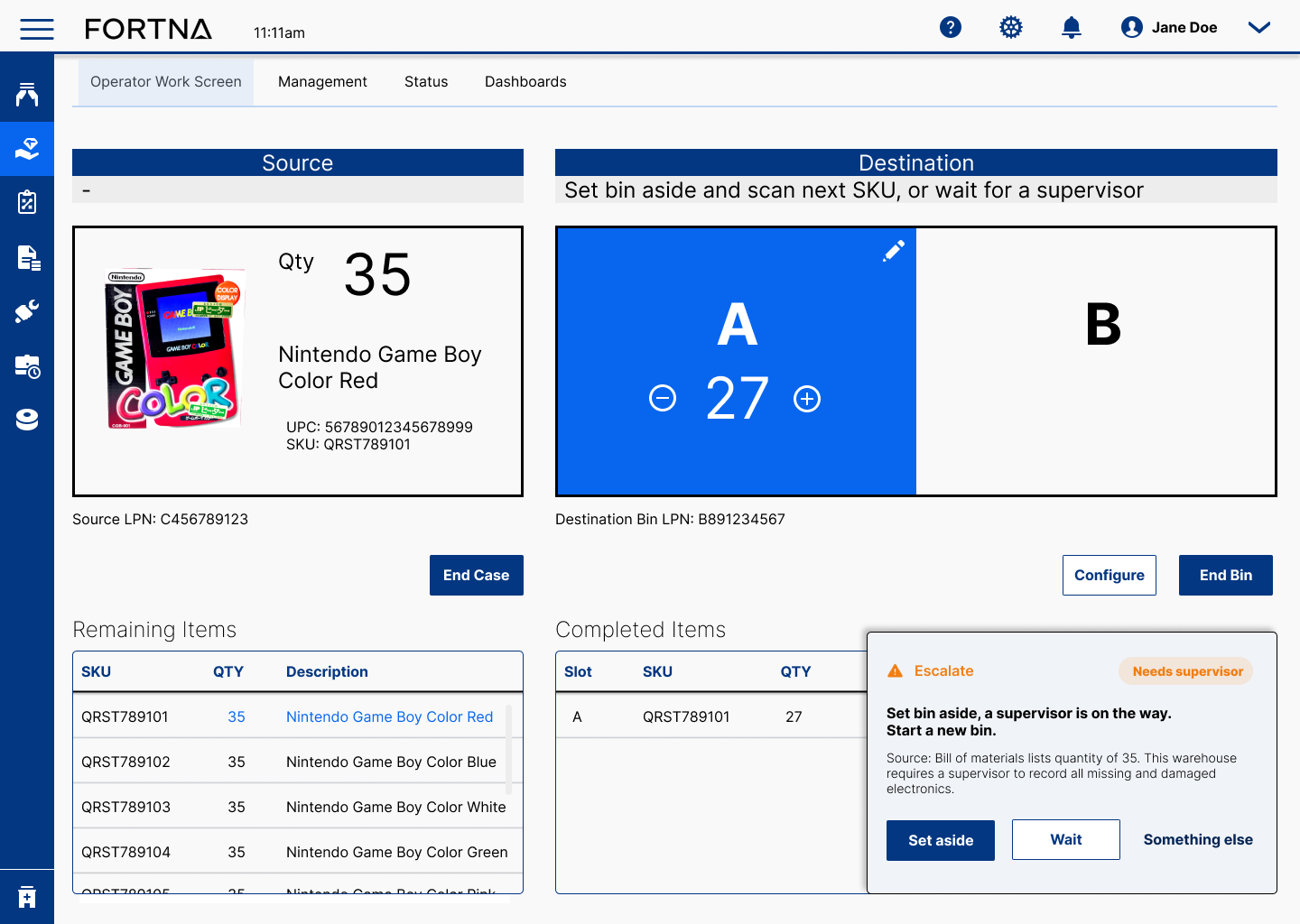The width and height of the screenshot is (1300, 924).
Task: Click Destination Bin LPN B891234567 text
Action: coord(670,519)
